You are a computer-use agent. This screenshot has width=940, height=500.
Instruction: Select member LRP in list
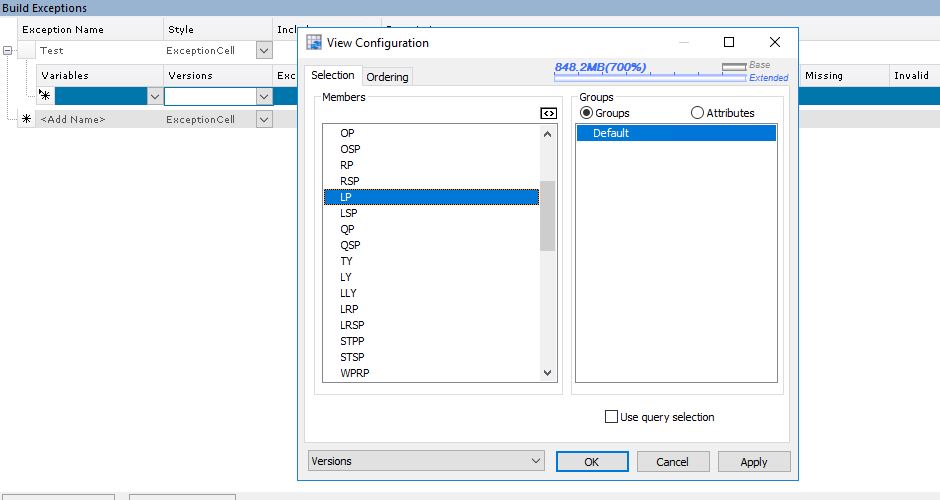[349, 309]
